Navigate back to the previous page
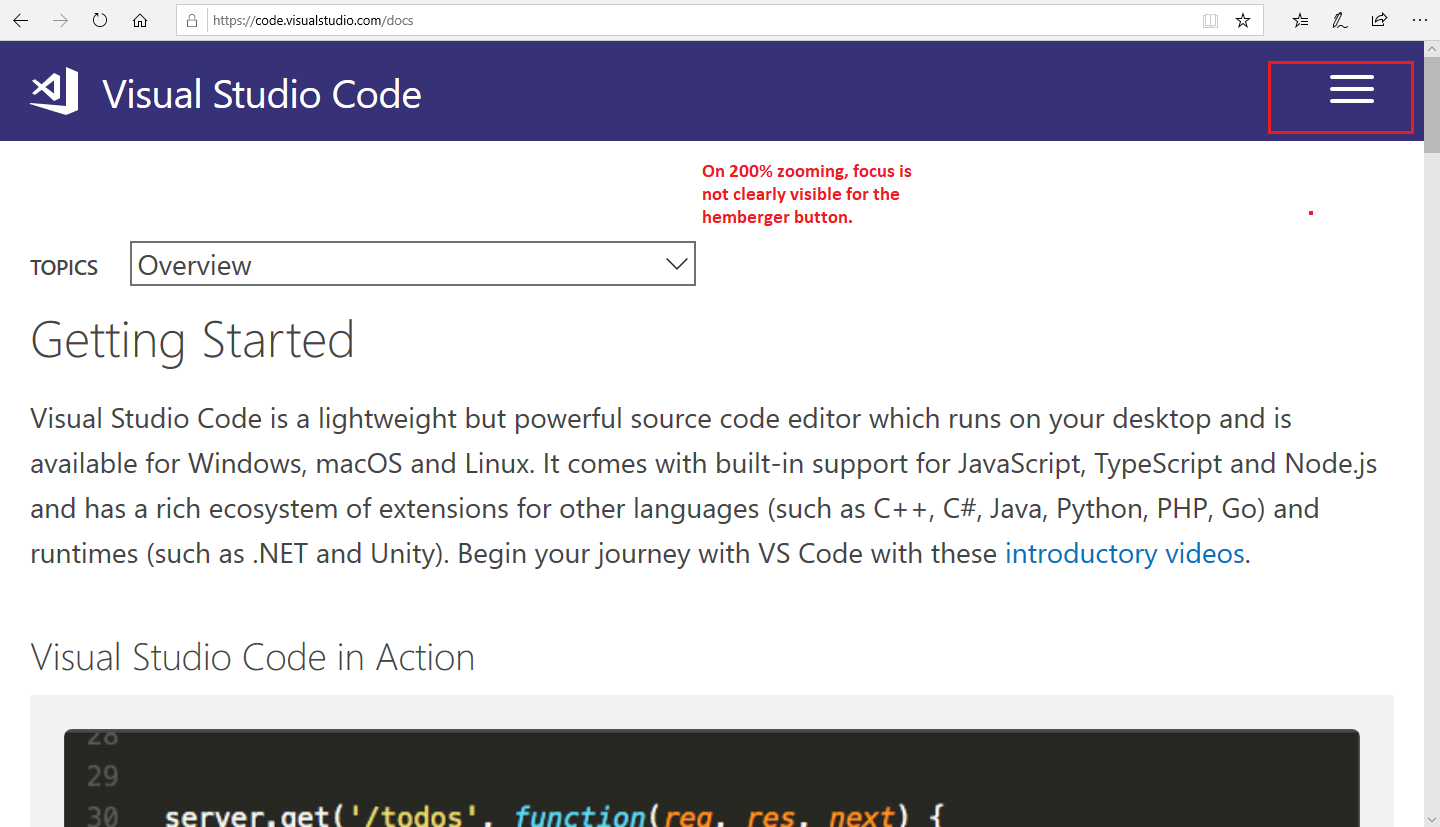 [x=20, y=20]
